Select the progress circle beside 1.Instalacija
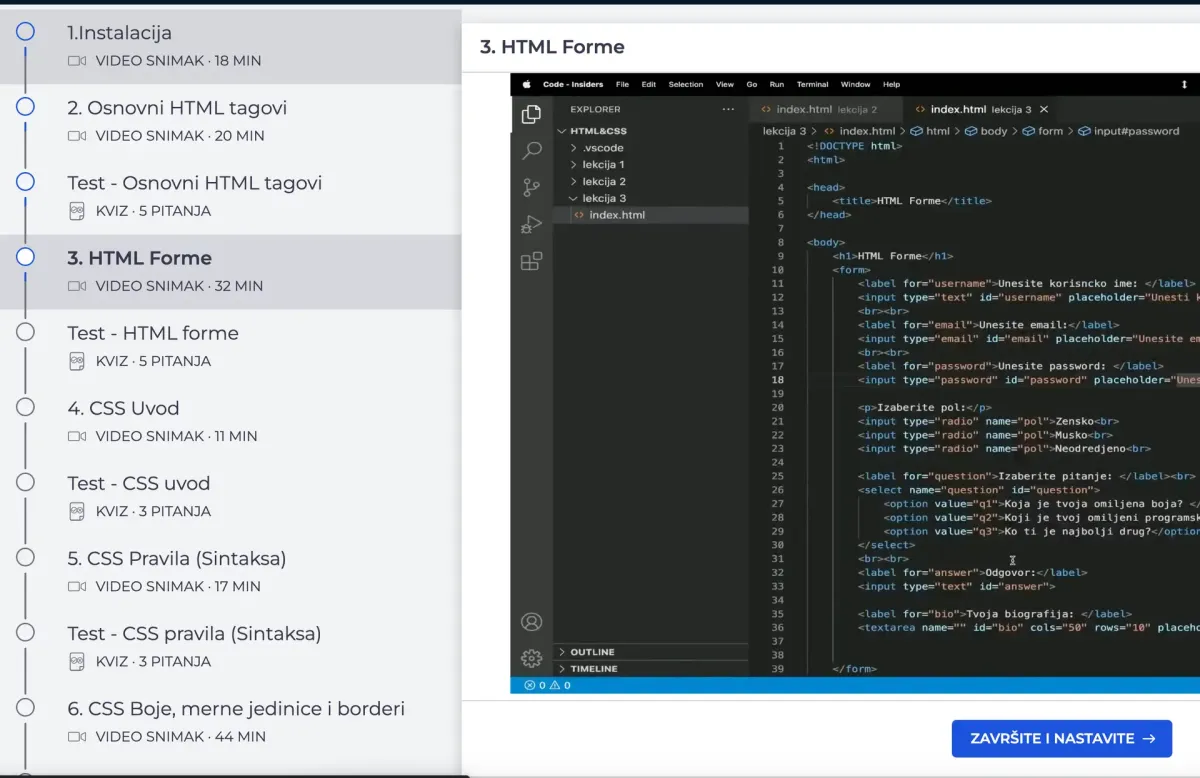The height and width of the screenshot is (778, 1200). 25,31
